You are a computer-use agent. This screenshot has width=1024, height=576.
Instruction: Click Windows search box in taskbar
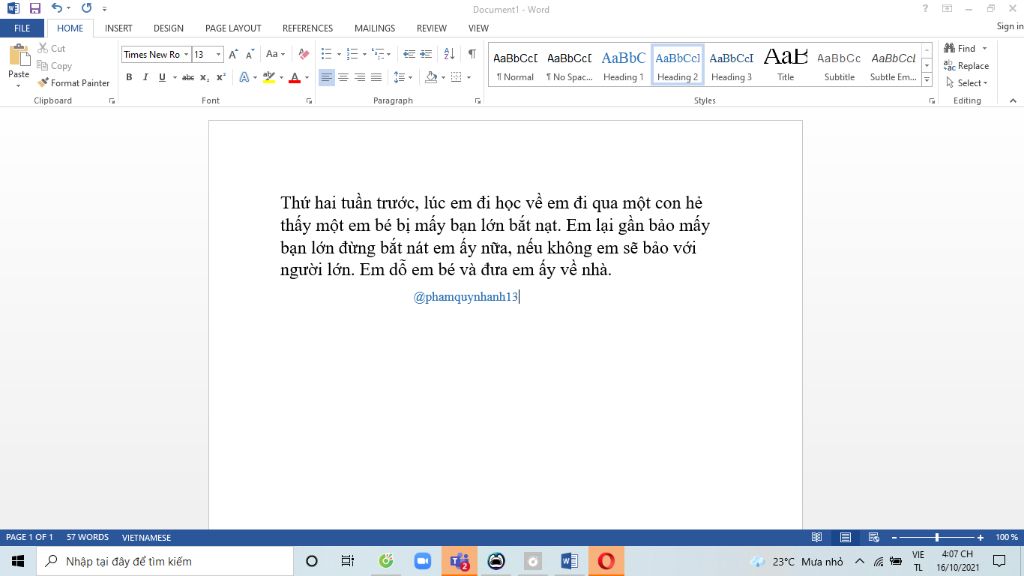pos(165,561)
